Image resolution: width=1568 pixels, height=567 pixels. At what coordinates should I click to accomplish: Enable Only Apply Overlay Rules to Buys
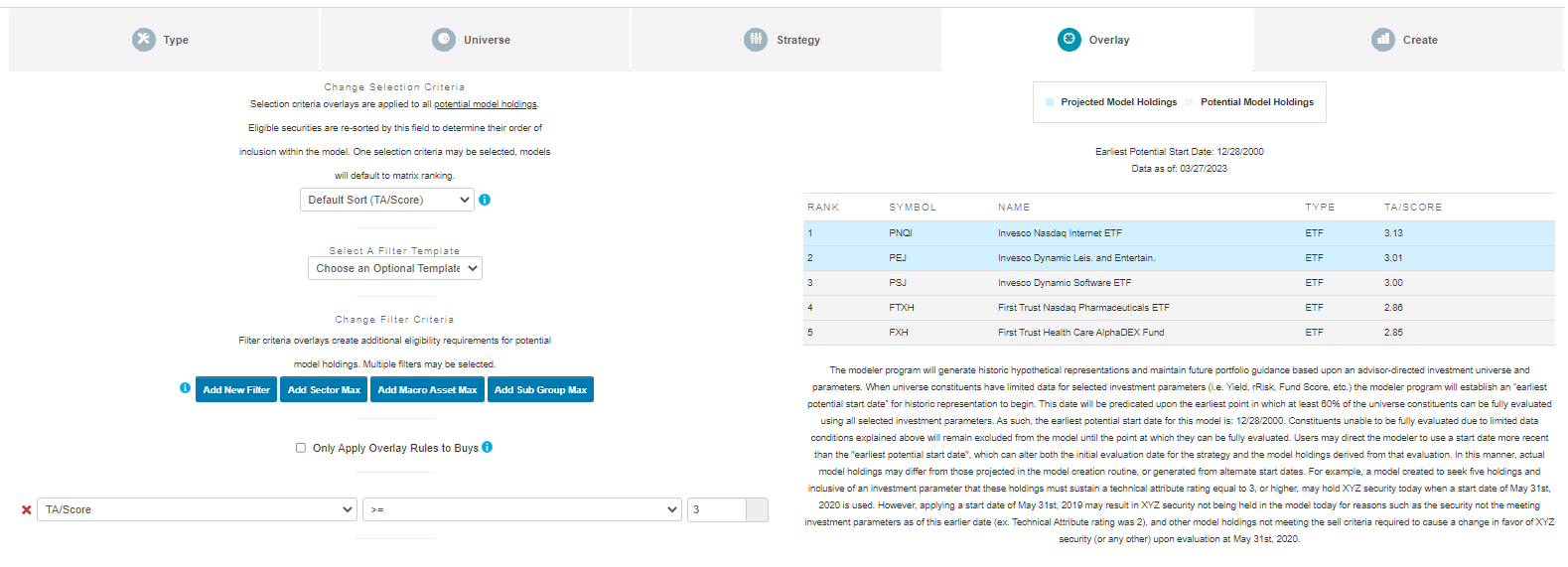click(301, 448)
